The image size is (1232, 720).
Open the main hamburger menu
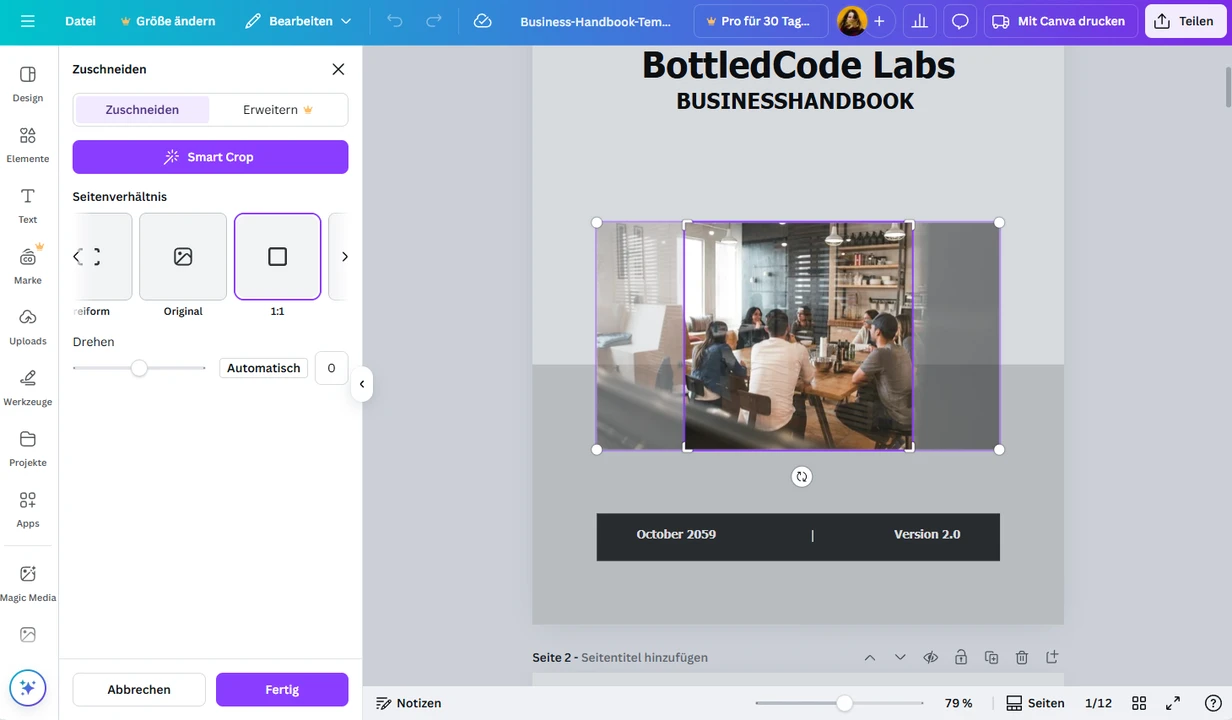pyautogui.click(x=27, y=21)
